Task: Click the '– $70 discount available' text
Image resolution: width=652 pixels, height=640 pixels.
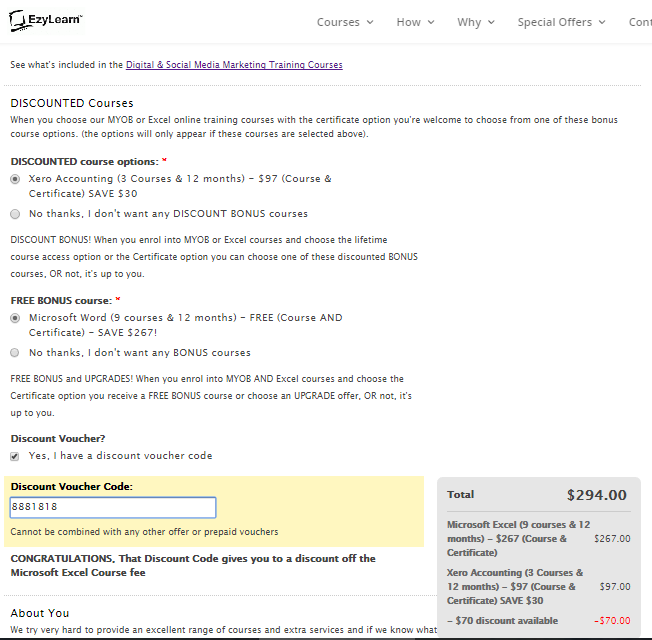Action: click(502, 620)
